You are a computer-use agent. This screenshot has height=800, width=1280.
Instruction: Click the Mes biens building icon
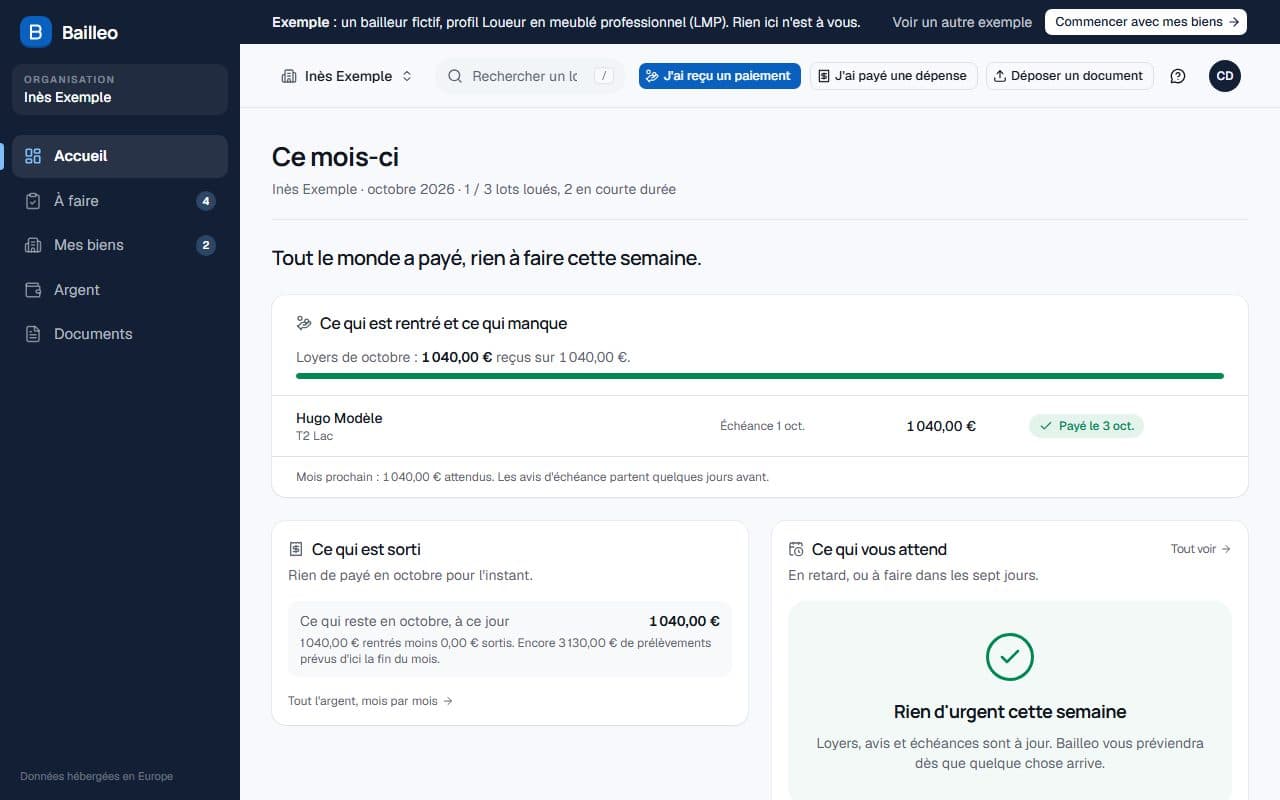(x=33, y=245)
